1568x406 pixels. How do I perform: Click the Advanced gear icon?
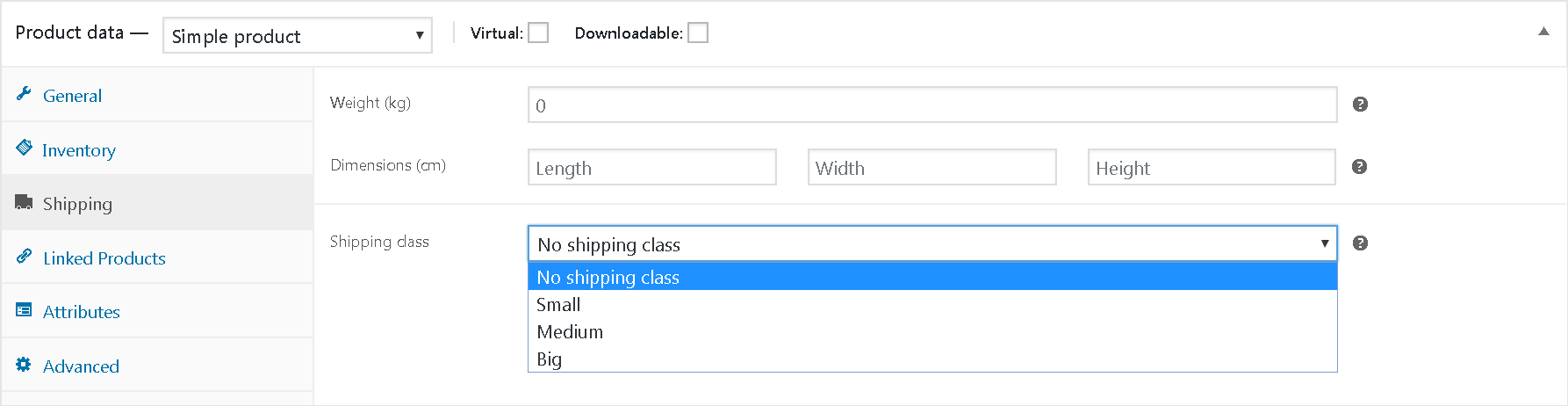[x=24, y=365]
